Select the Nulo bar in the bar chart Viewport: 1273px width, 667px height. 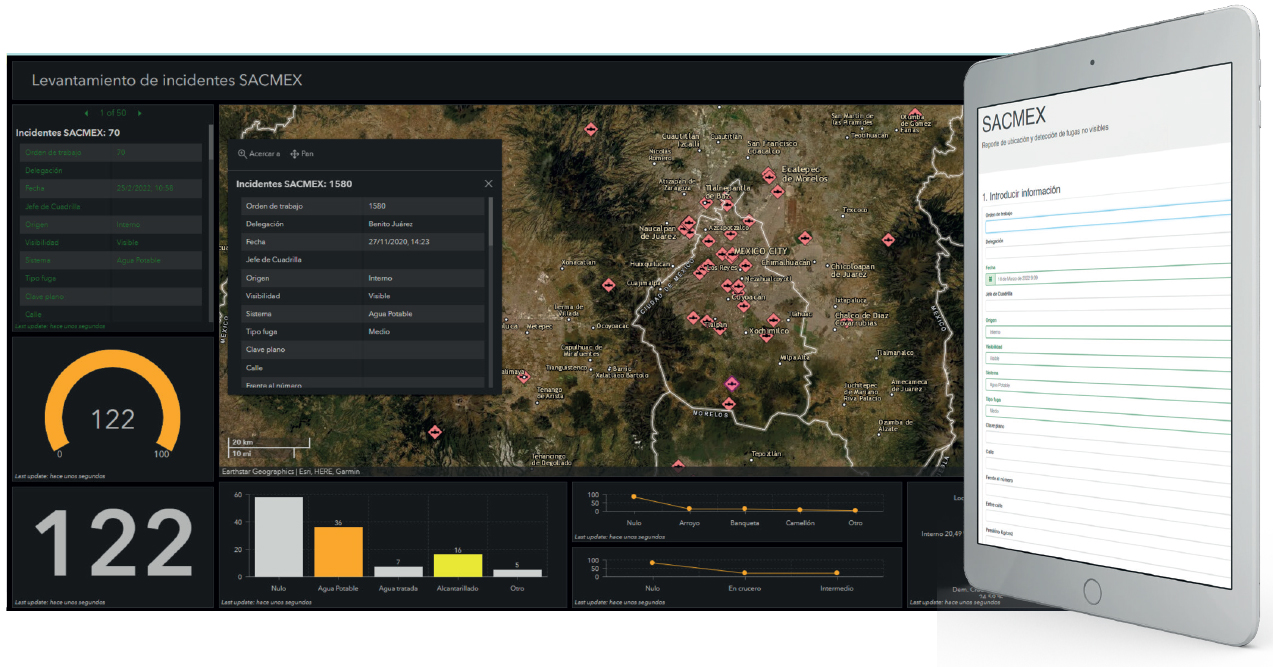[278, 537]
